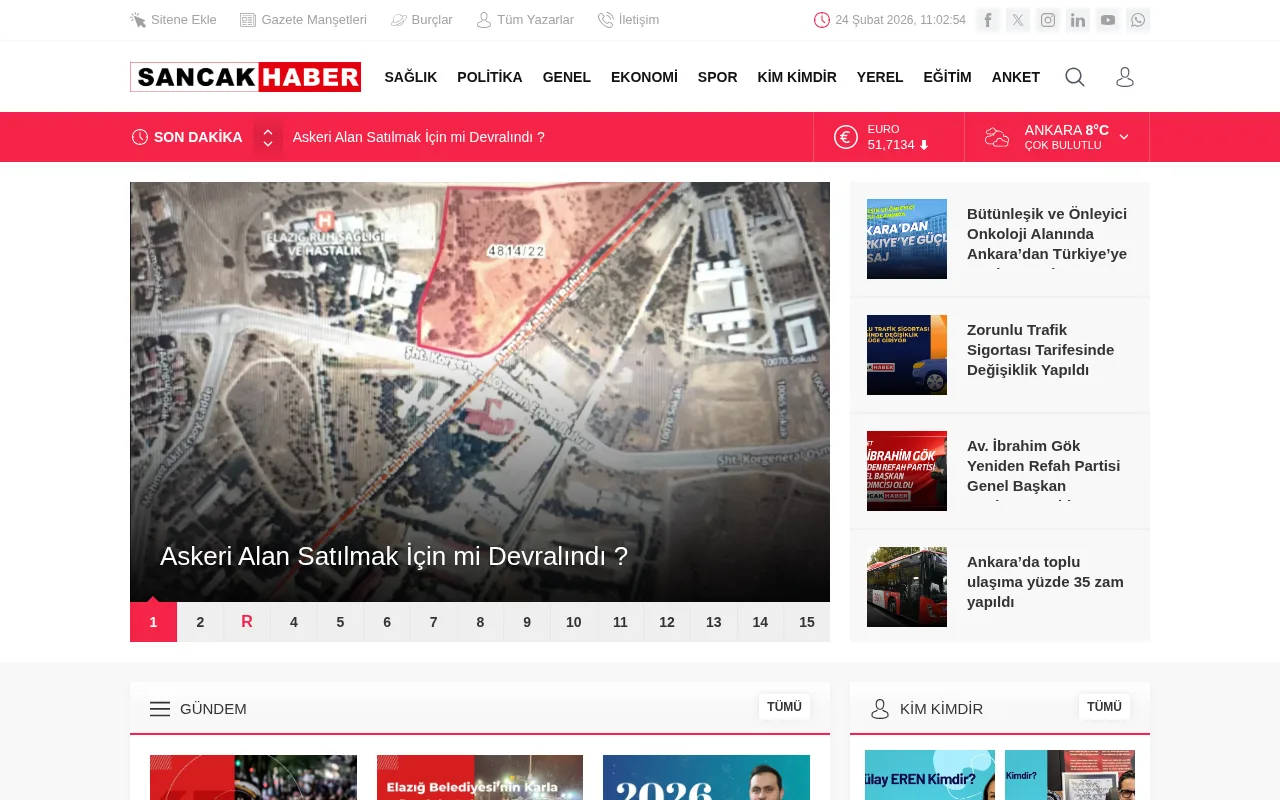This screenshot has width=1280, height=800.
Task: Open the user account icon
Action: click(1124, 76)
